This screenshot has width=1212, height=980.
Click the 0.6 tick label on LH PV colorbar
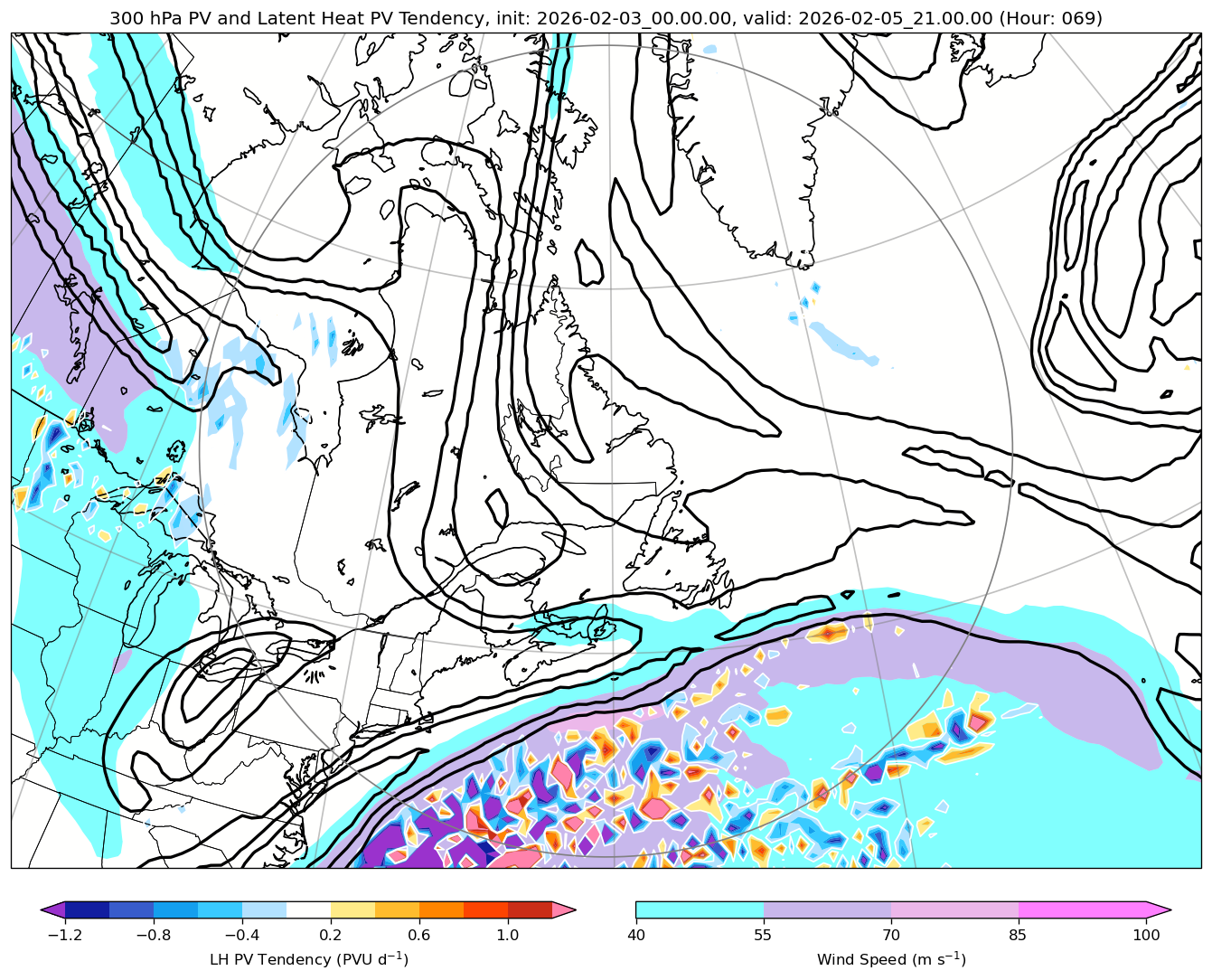[418, 936]
